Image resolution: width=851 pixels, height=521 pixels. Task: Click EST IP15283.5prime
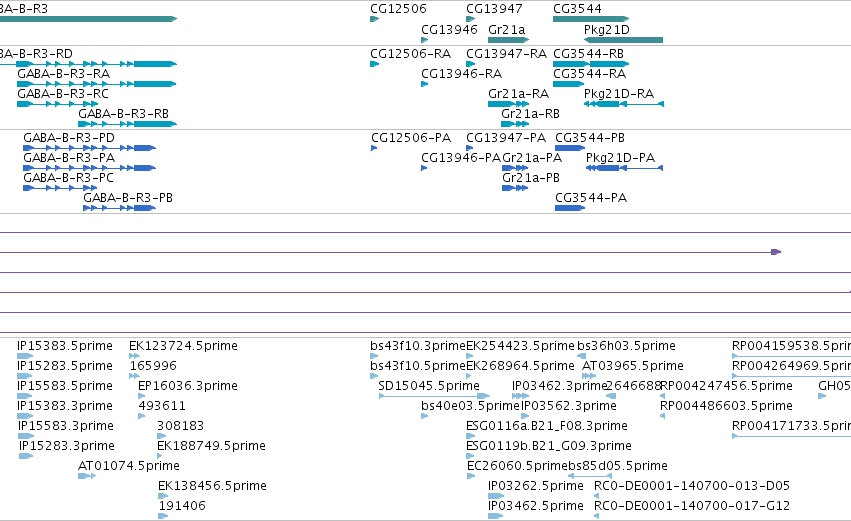tap(65, 366)
